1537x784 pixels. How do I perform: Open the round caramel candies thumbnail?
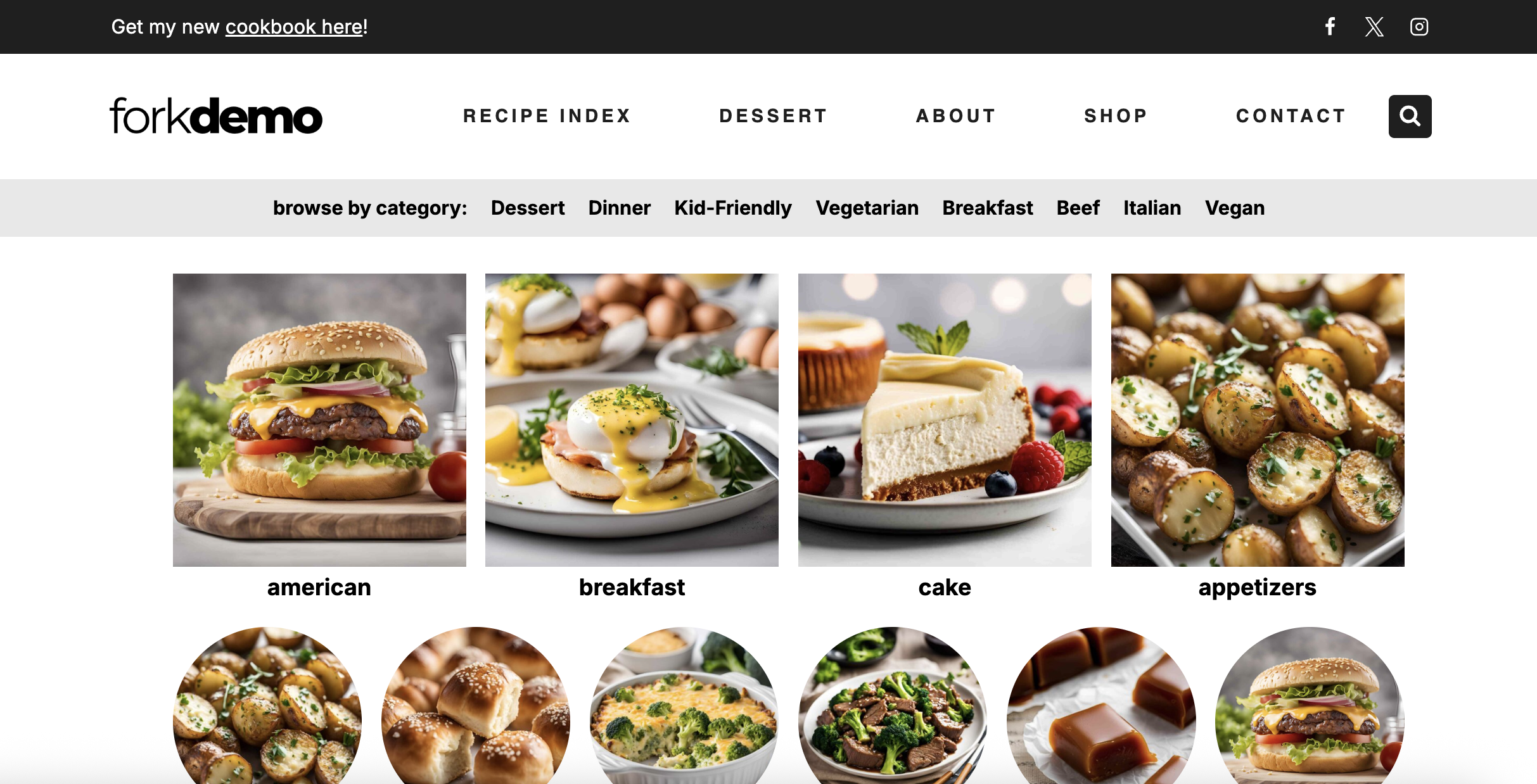(1101, 705)
